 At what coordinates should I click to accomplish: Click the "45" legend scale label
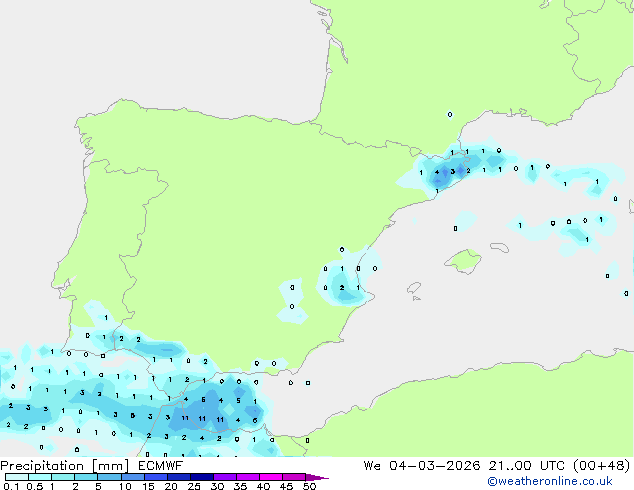286,486
